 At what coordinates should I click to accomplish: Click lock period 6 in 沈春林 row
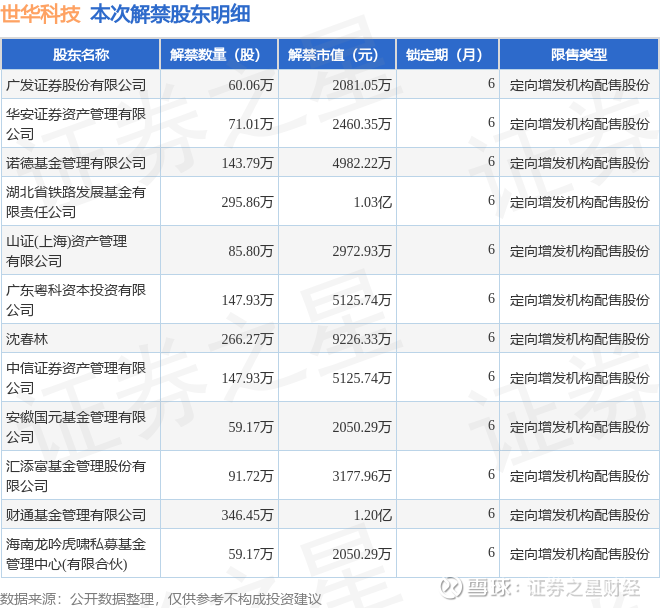click(491, 337)
